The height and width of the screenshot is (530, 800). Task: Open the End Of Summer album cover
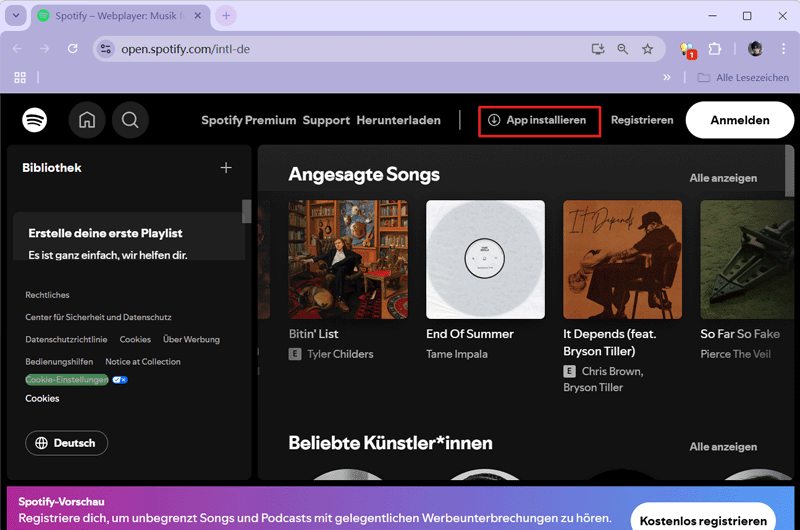[485, 260]
